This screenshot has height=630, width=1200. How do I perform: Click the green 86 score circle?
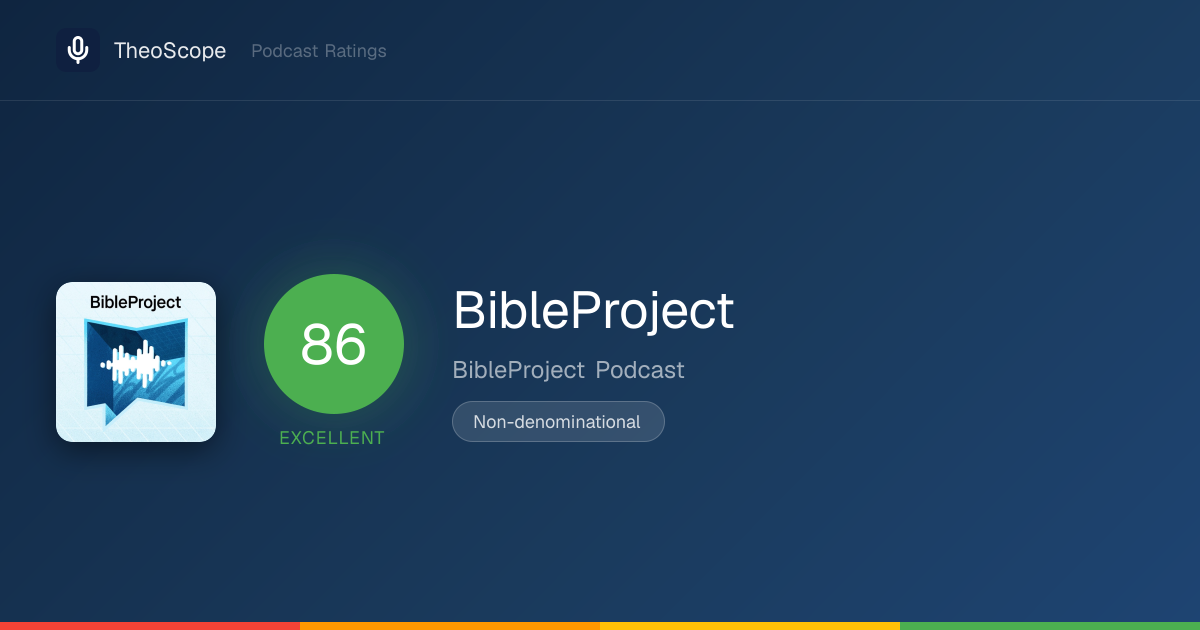click(334, 344)
